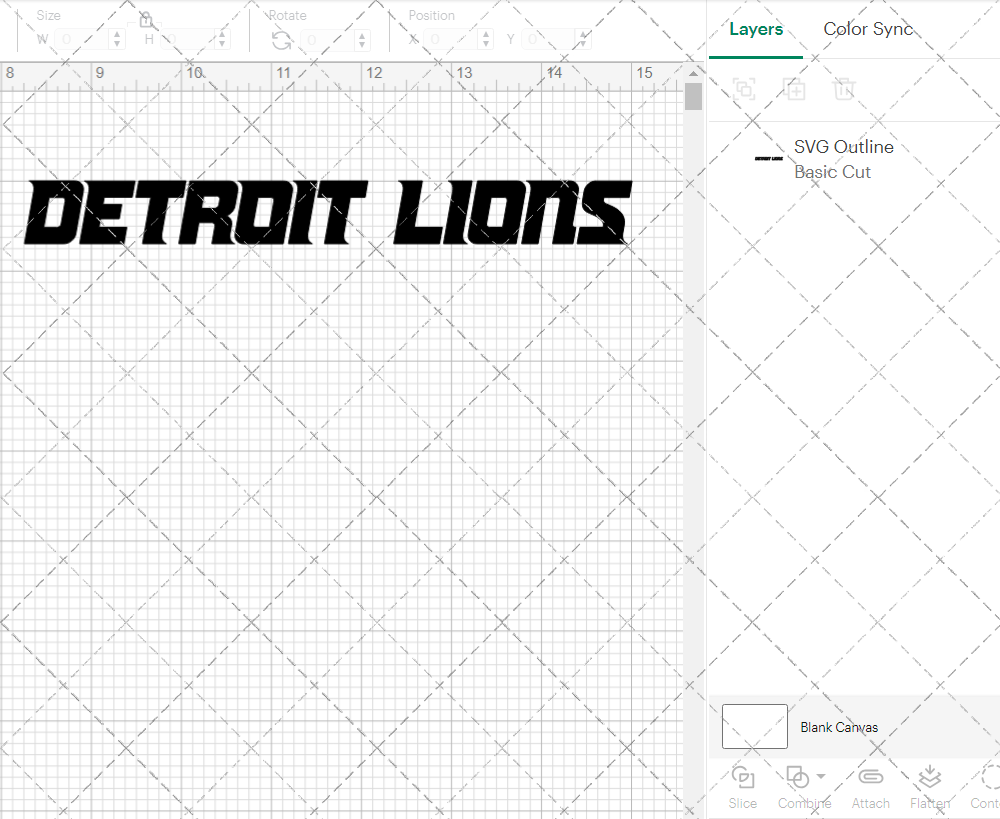Click the Delete layer trash icon
The height and width of the screenshot is (819, 1000).
coord(845,89)
